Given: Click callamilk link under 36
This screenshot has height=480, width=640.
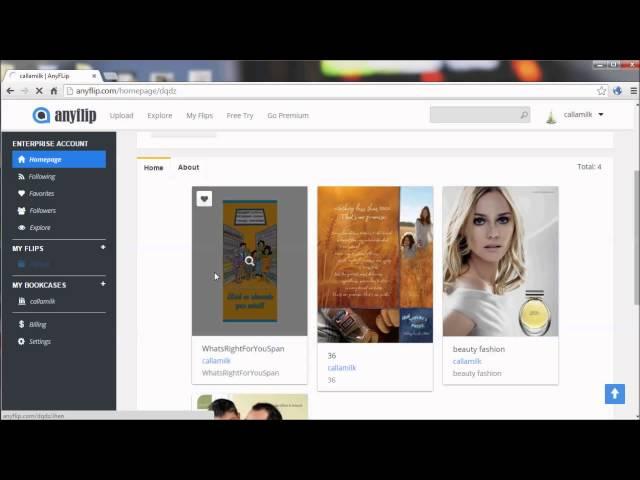Looking at the screenshot, I should [342, 368].
